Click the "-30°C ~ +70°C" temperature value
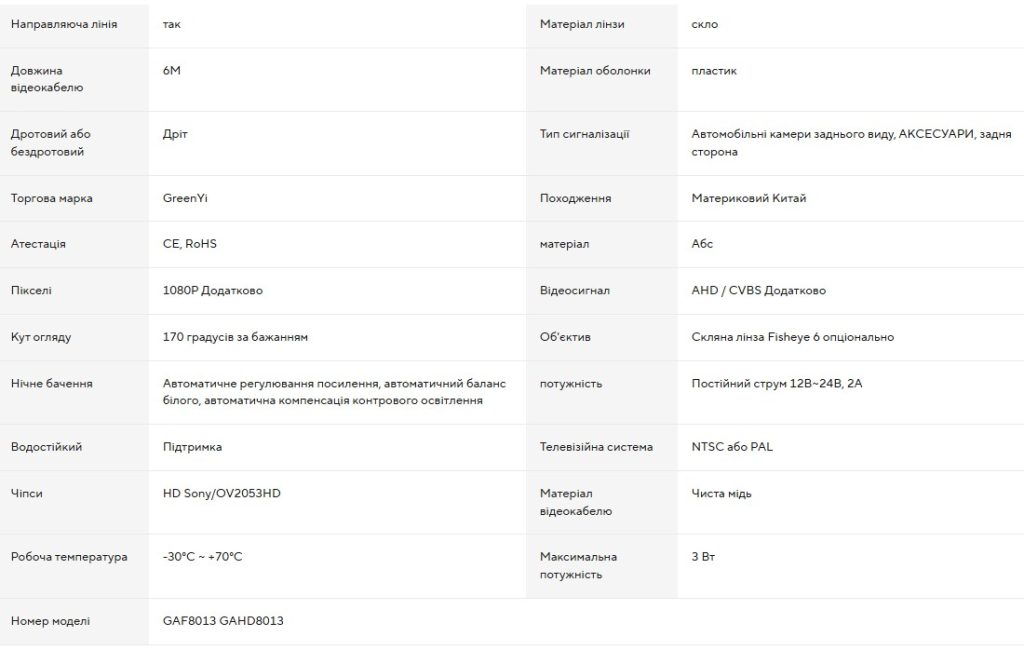The image size is (1024, 650). pyautogui.click(x=202, y=556)
